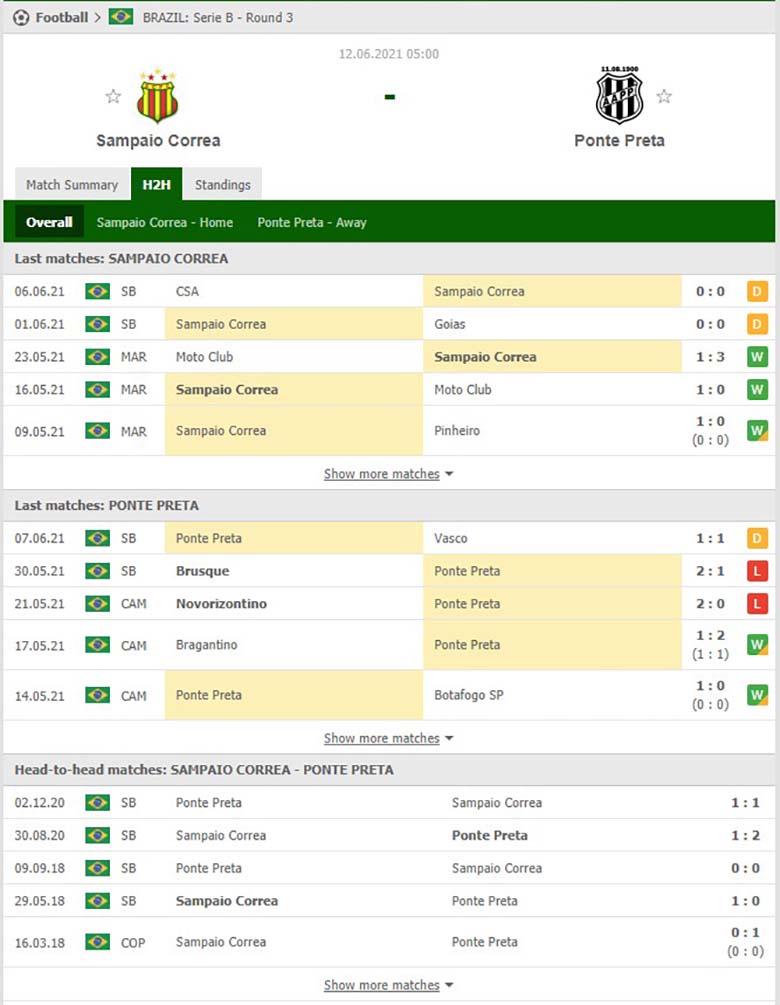
Task: Click the football icon in breadcrumb
Action: tap(21, 17)
